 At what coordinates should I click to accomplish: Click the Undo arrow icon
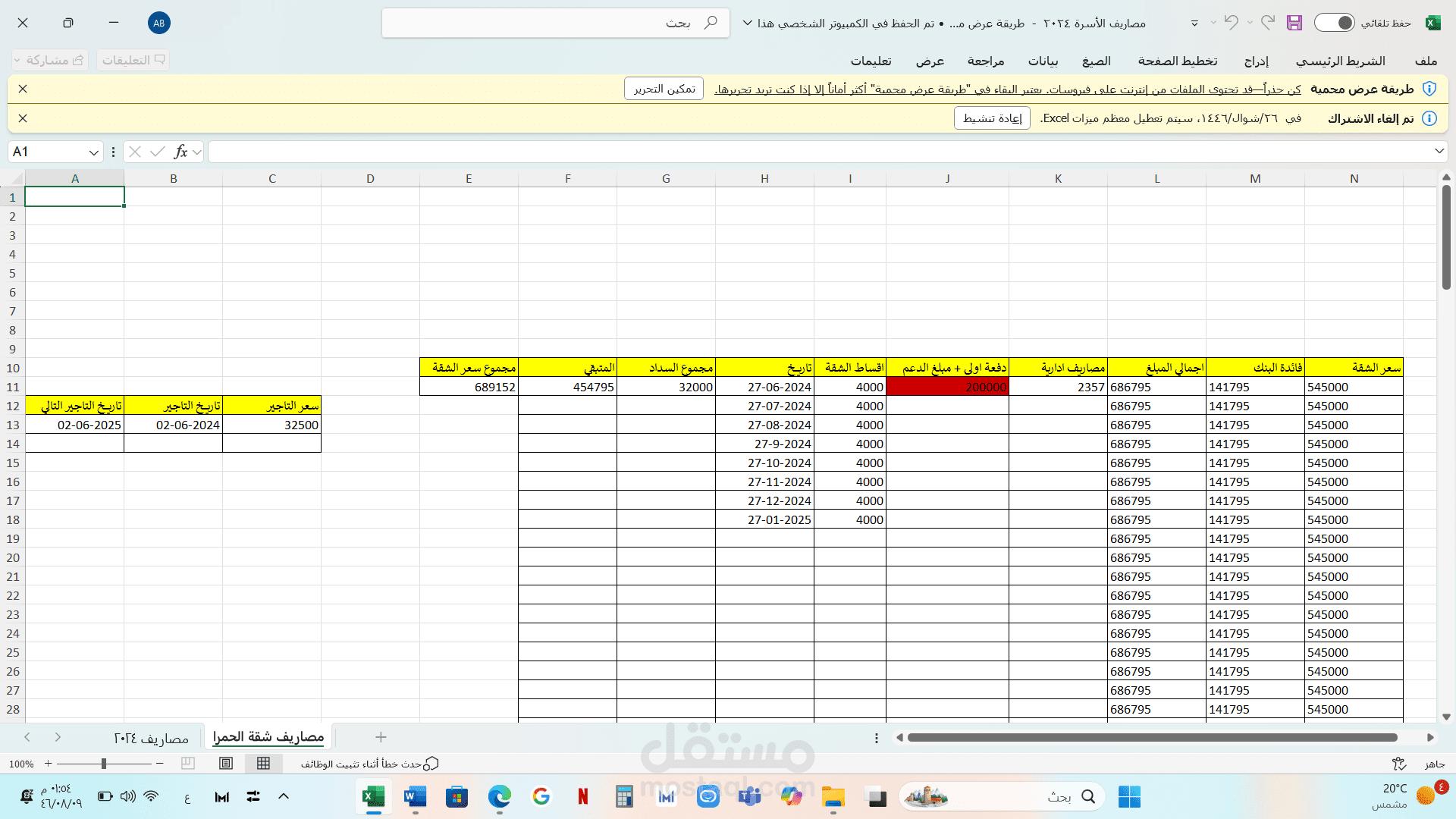(1231, 23)
